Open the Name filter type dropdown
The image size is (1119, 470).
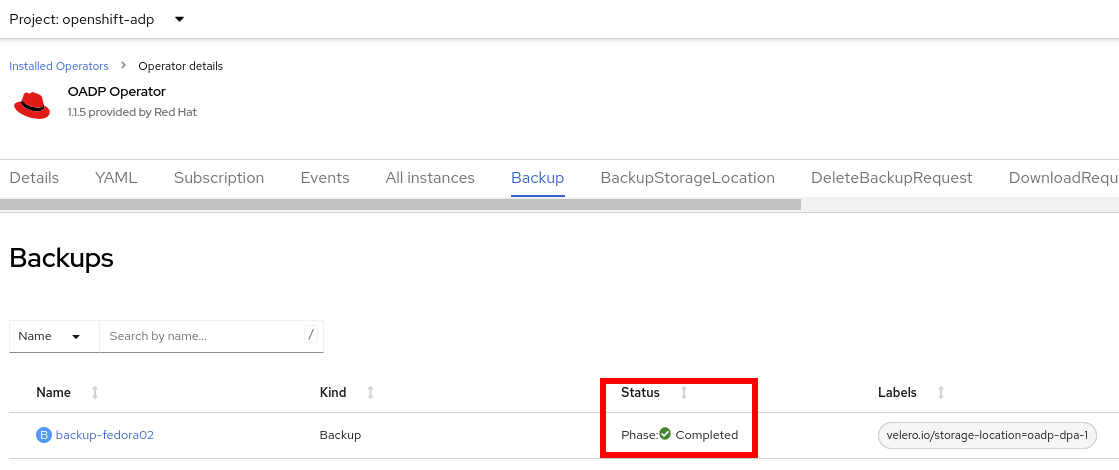click(x=54, y=336)
